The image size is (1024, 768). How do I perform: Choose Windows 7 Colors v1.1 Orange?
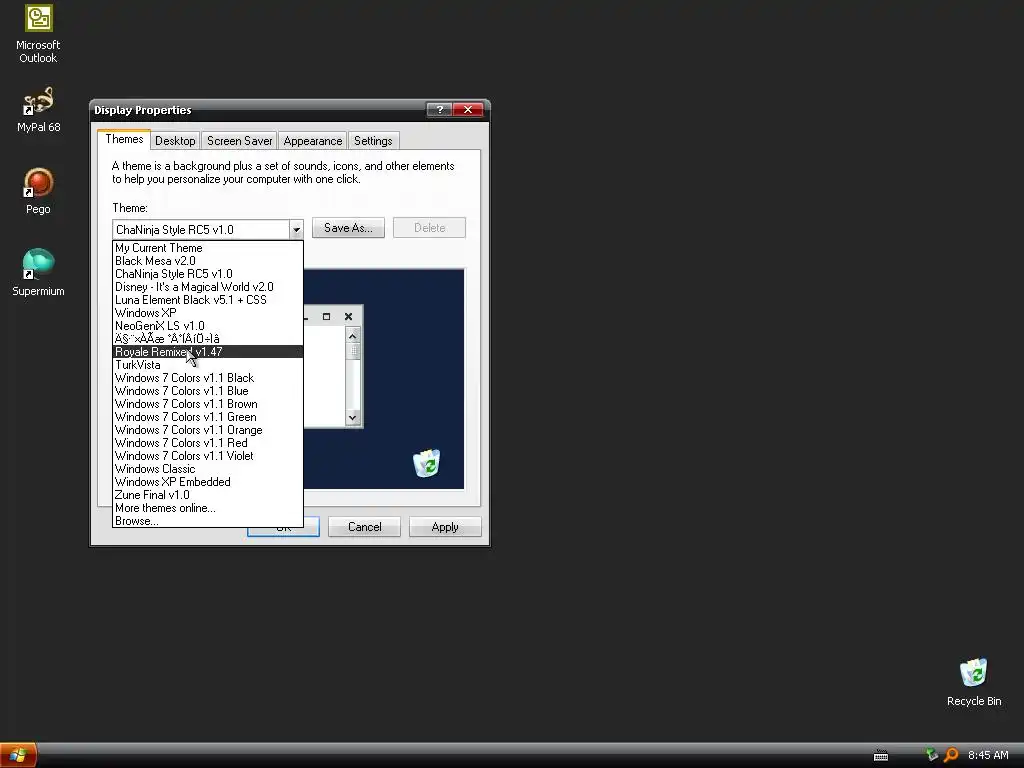[208, 430]
